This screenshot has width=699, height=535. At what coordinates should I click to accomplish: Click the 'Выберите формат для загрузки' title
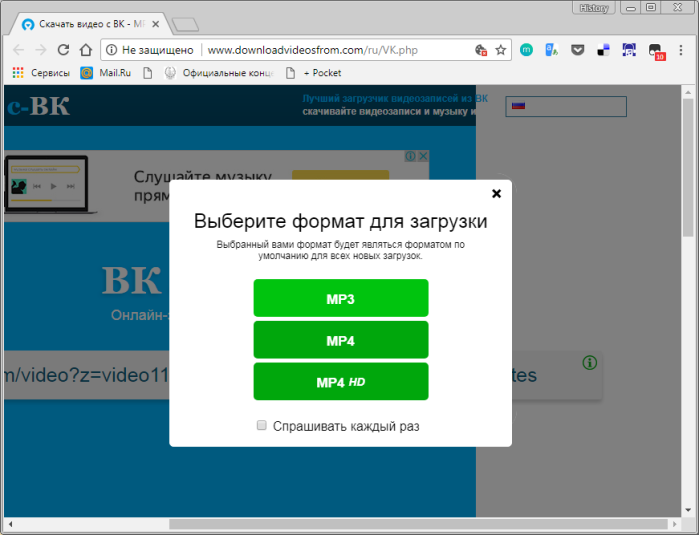coord(341,221)
